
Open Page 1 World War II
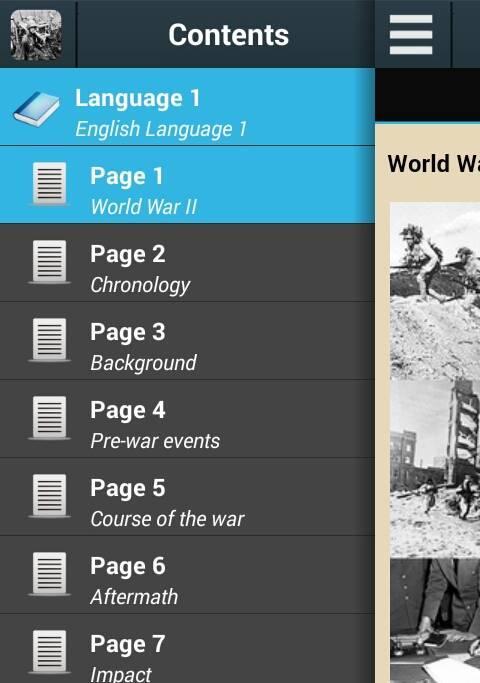coord(187,185)
